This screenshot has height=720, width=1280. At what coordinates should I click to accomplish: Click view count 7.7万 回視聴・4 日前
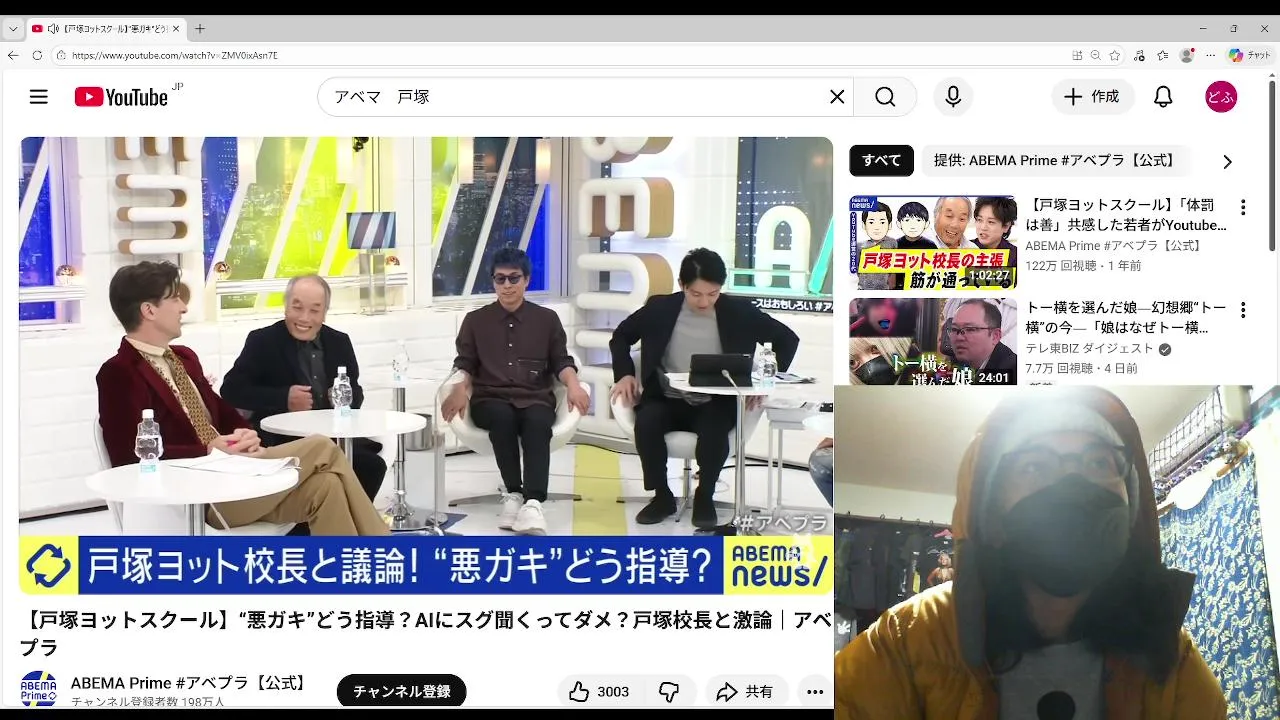click(x=1081, y=368)
